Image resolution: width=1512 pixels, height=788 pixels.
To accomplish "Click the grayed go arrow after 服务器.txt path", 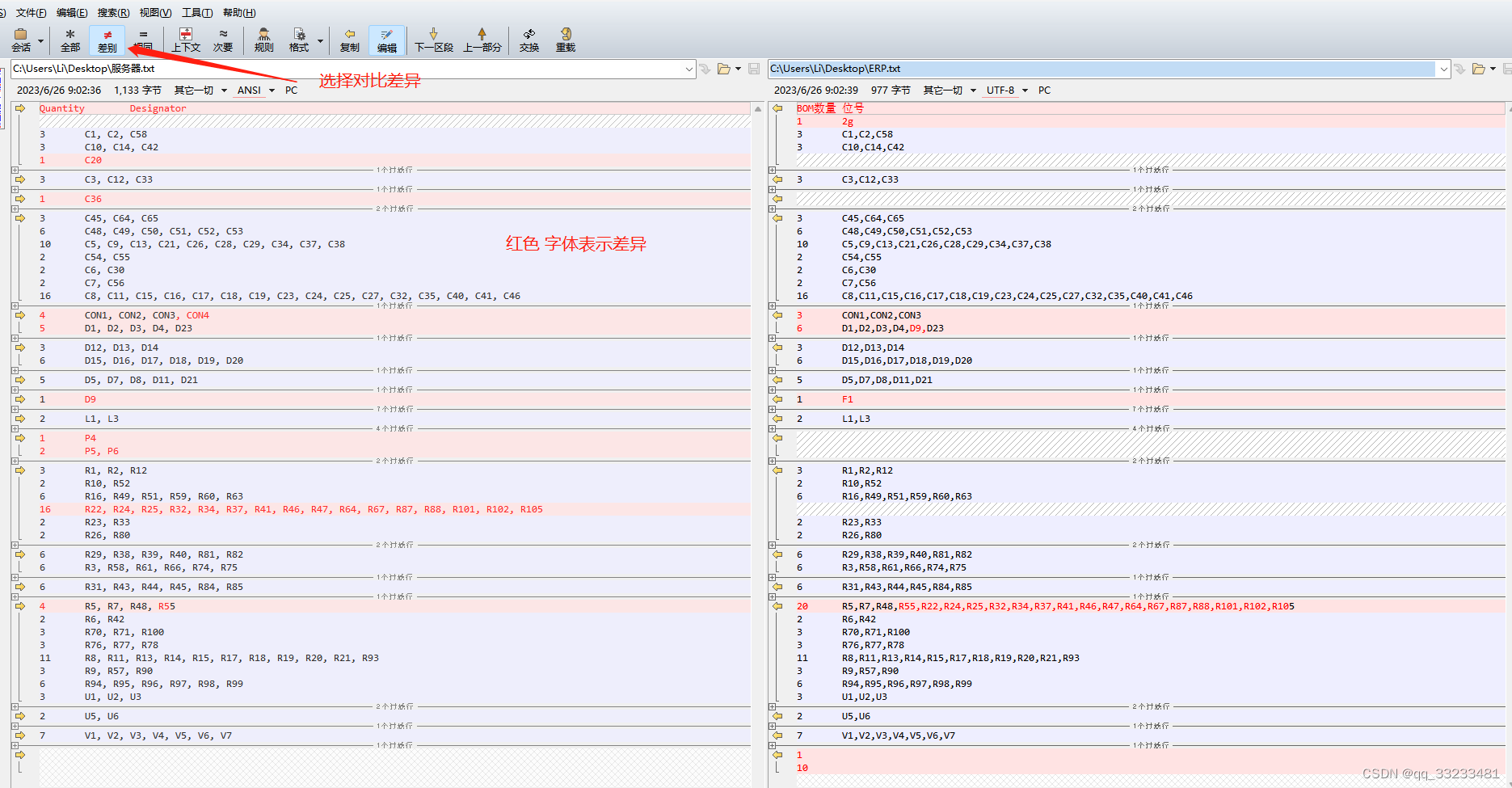I will (x=705, y=69).
